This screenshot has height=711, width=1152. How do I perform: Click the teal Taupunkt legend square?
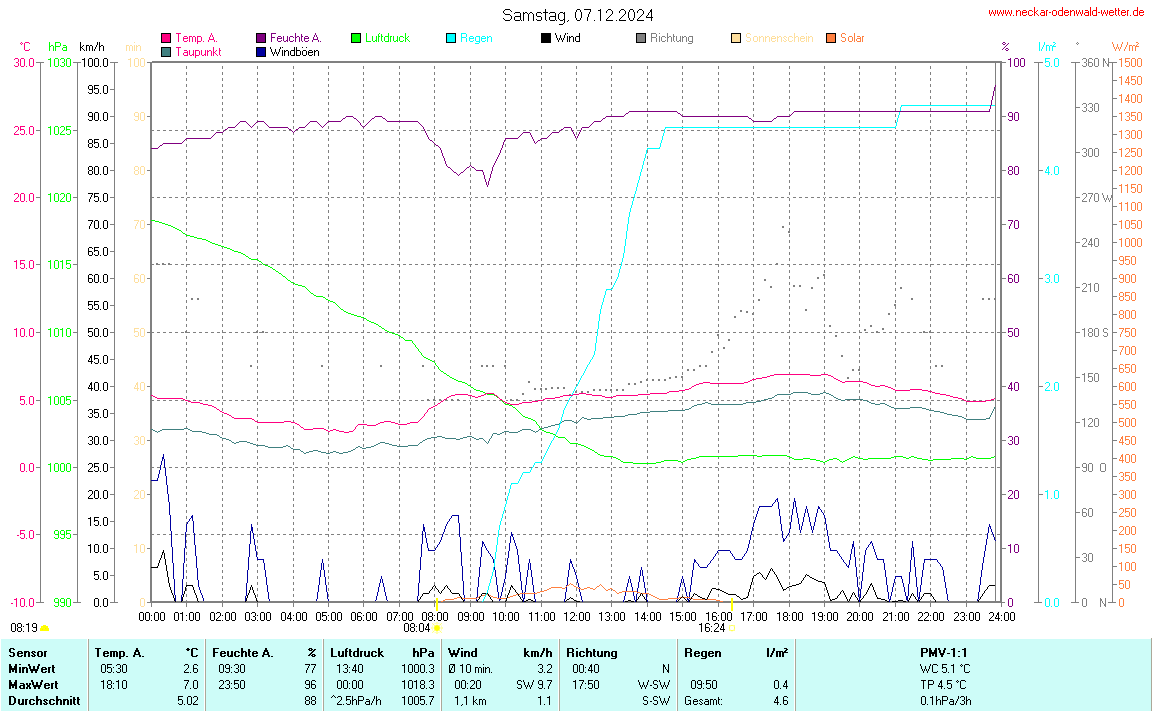point(166,51)
